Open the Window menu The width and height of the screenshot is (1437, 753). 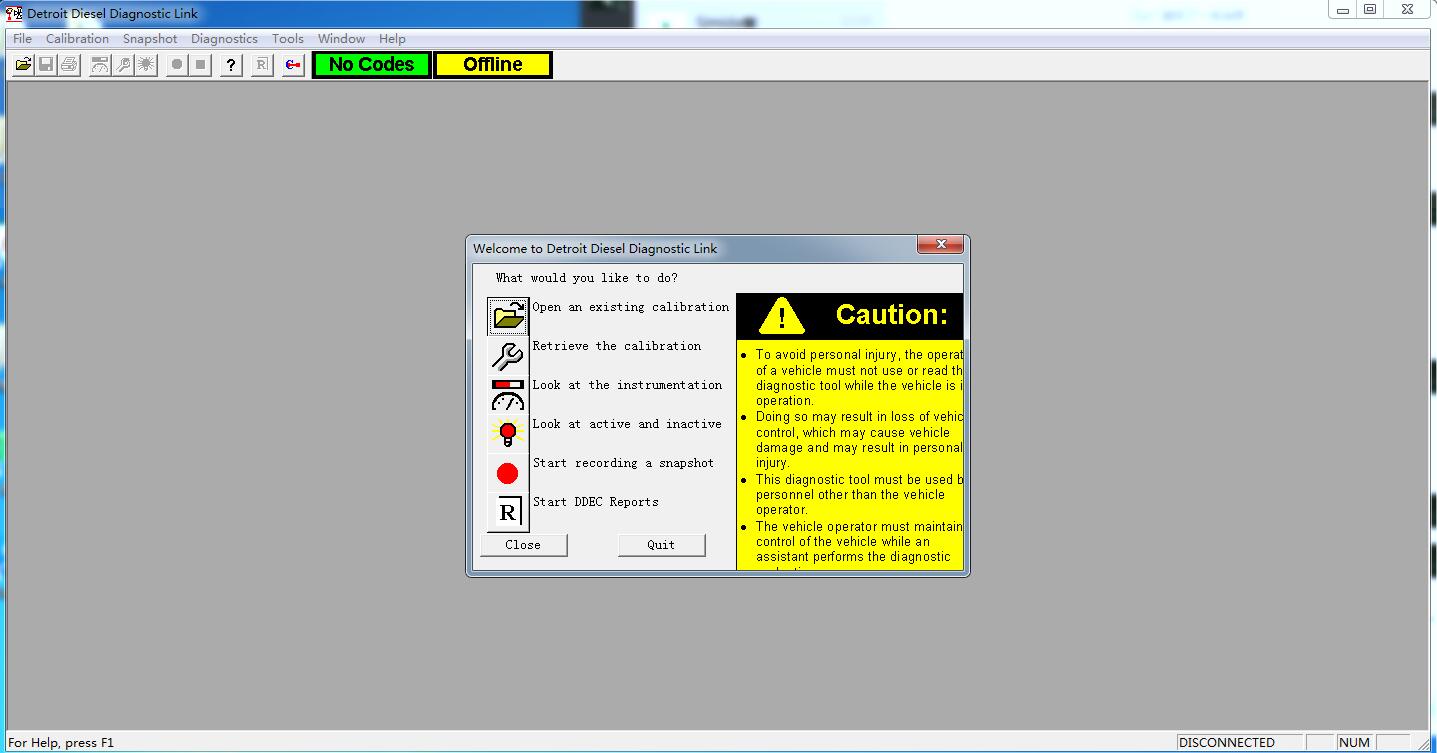[341, 39]
